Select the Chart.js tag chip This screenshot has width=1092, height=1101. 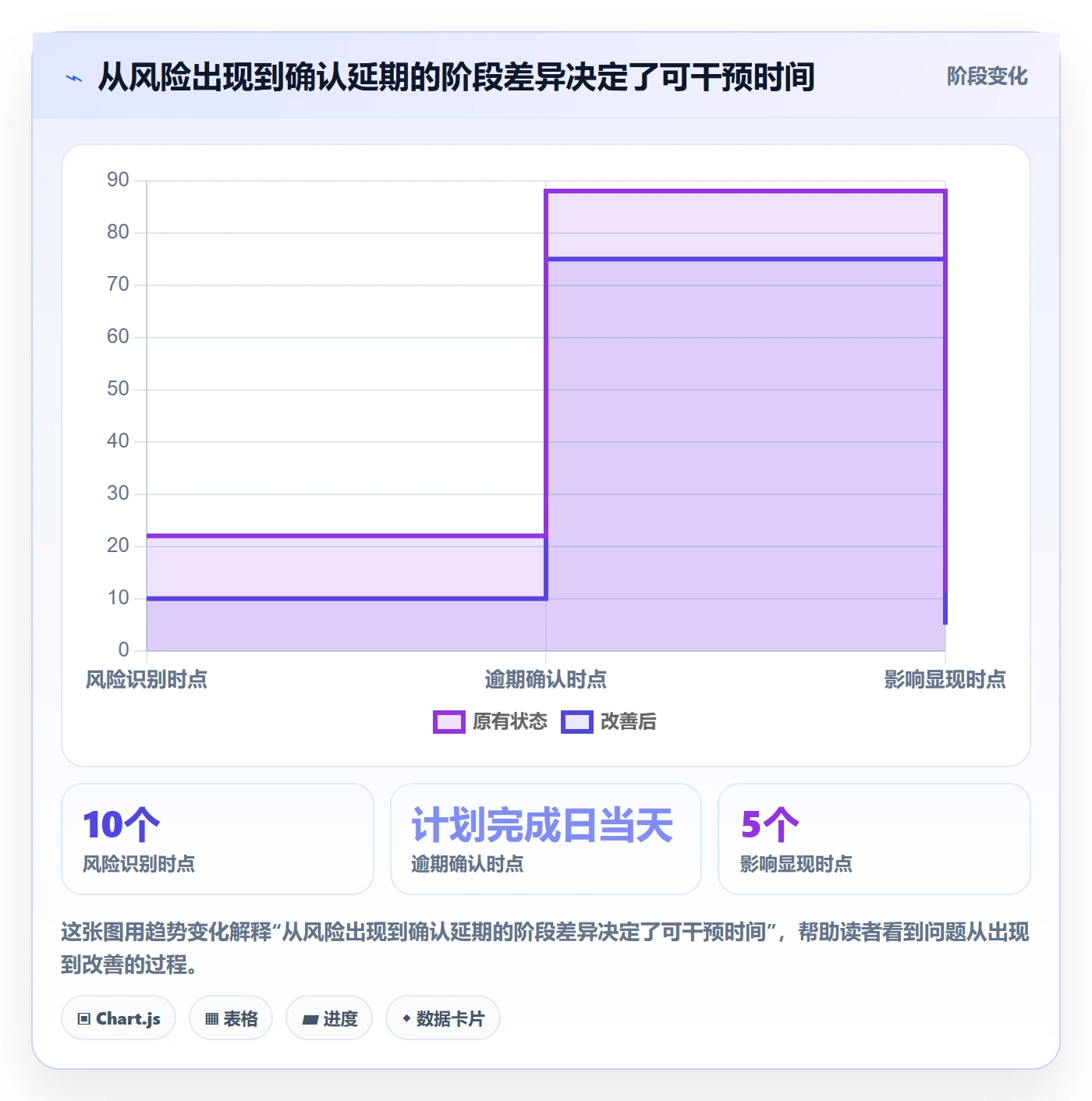119,1018
